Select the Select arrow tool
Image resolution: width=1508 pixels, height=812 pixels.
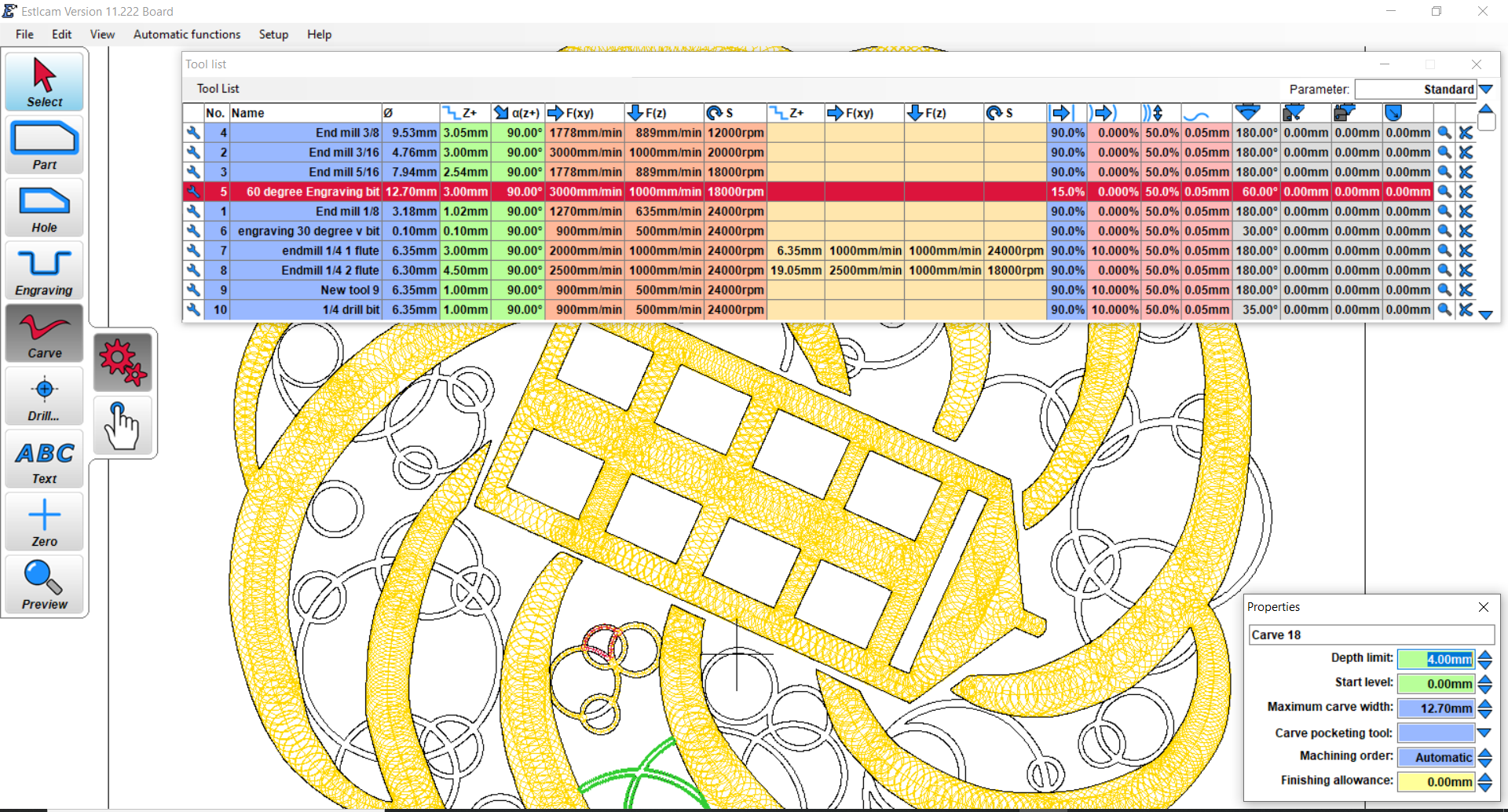45,81
